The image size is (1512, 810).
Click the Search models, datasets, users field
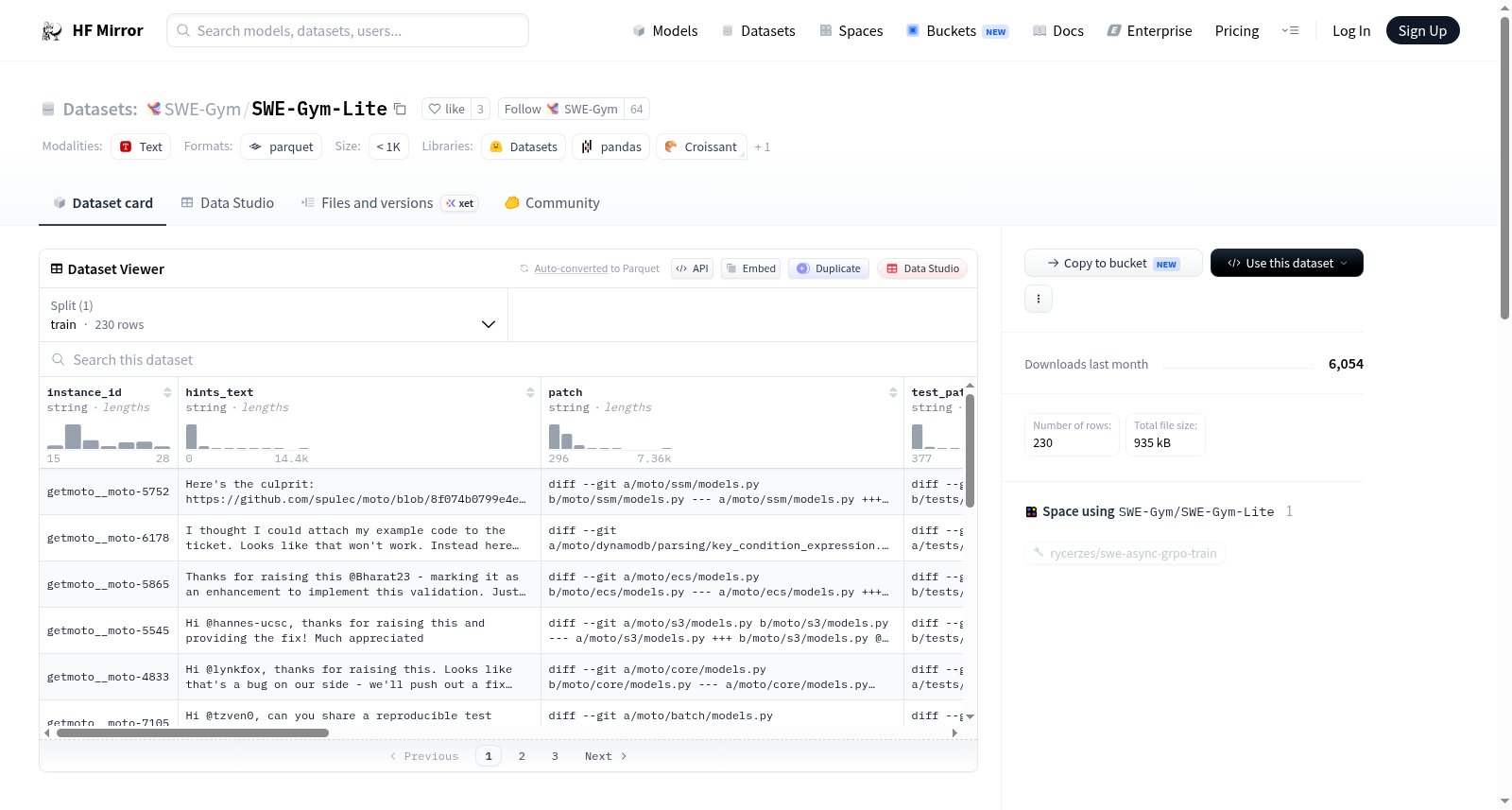coord(348,30)
